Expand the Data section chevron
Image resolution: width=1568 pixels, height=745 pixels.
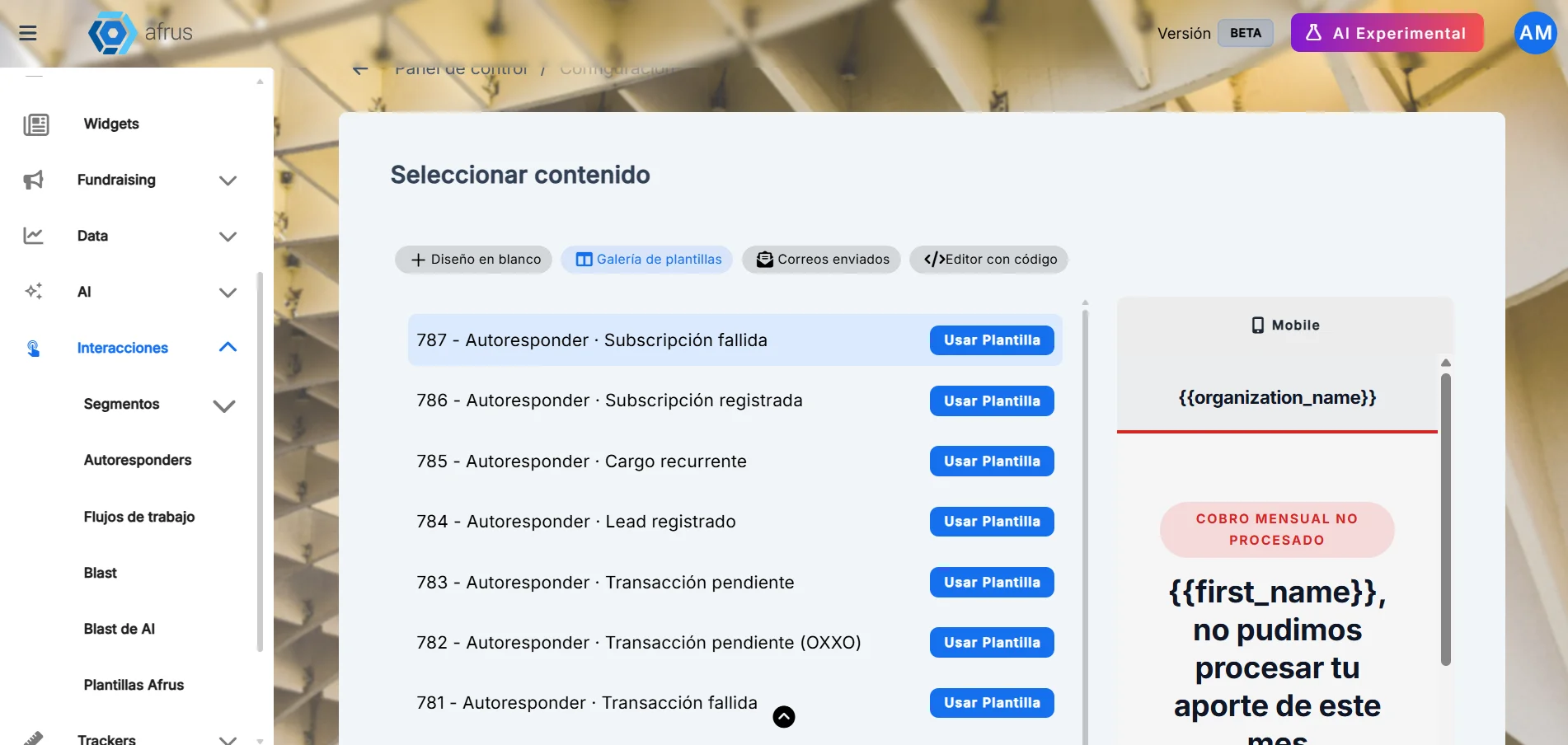pos(228,237)
